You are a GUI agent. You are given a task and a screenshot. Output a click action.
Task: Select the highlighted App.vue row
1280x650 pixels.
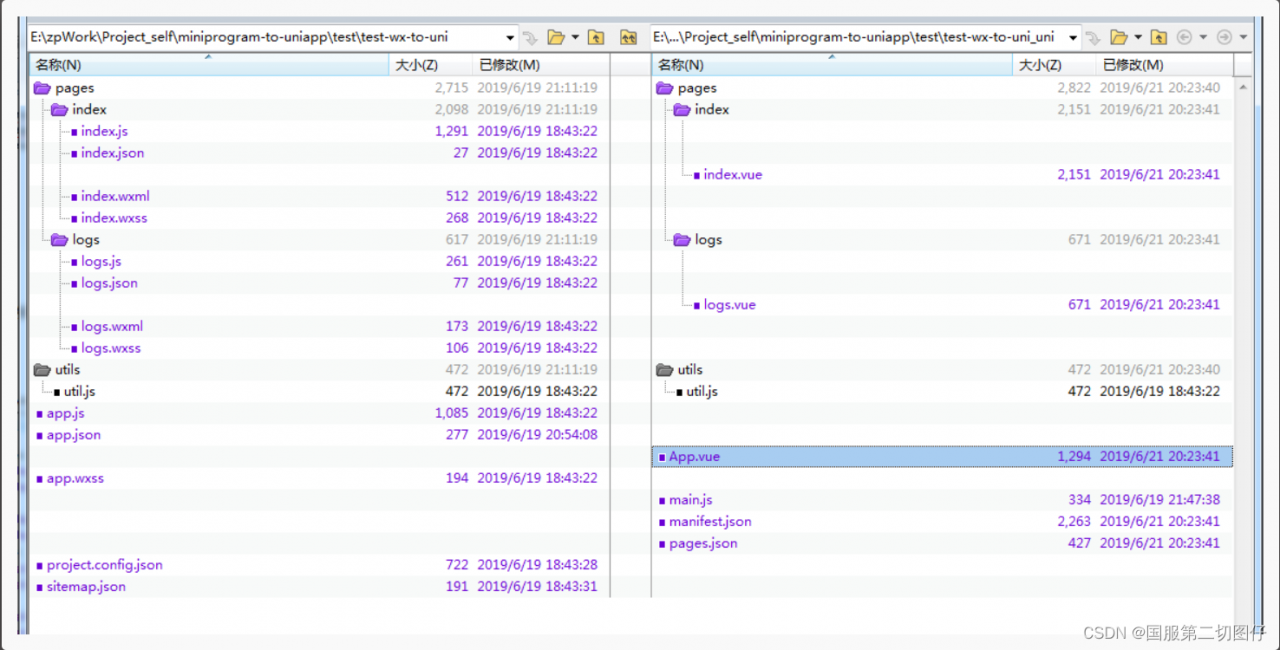pos(942,456)
